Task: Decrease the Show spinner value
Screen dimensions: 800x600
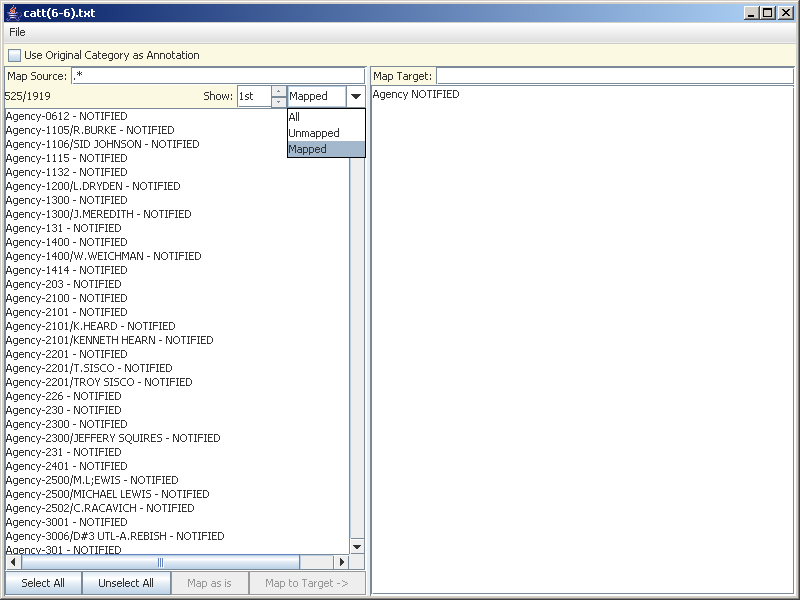Action: click(279, 102)
